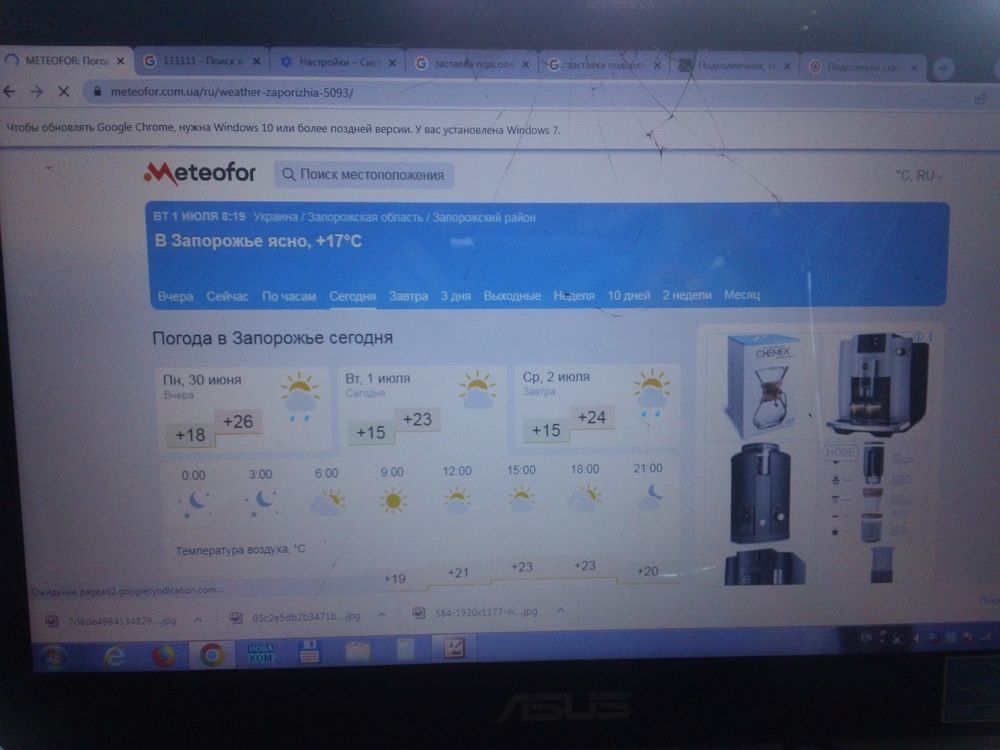The width and height of the screenshot is (1000, 750).
Task: Click the night cloud icon under 21:00
Action: pyautogui.click(x=649, y=496)
